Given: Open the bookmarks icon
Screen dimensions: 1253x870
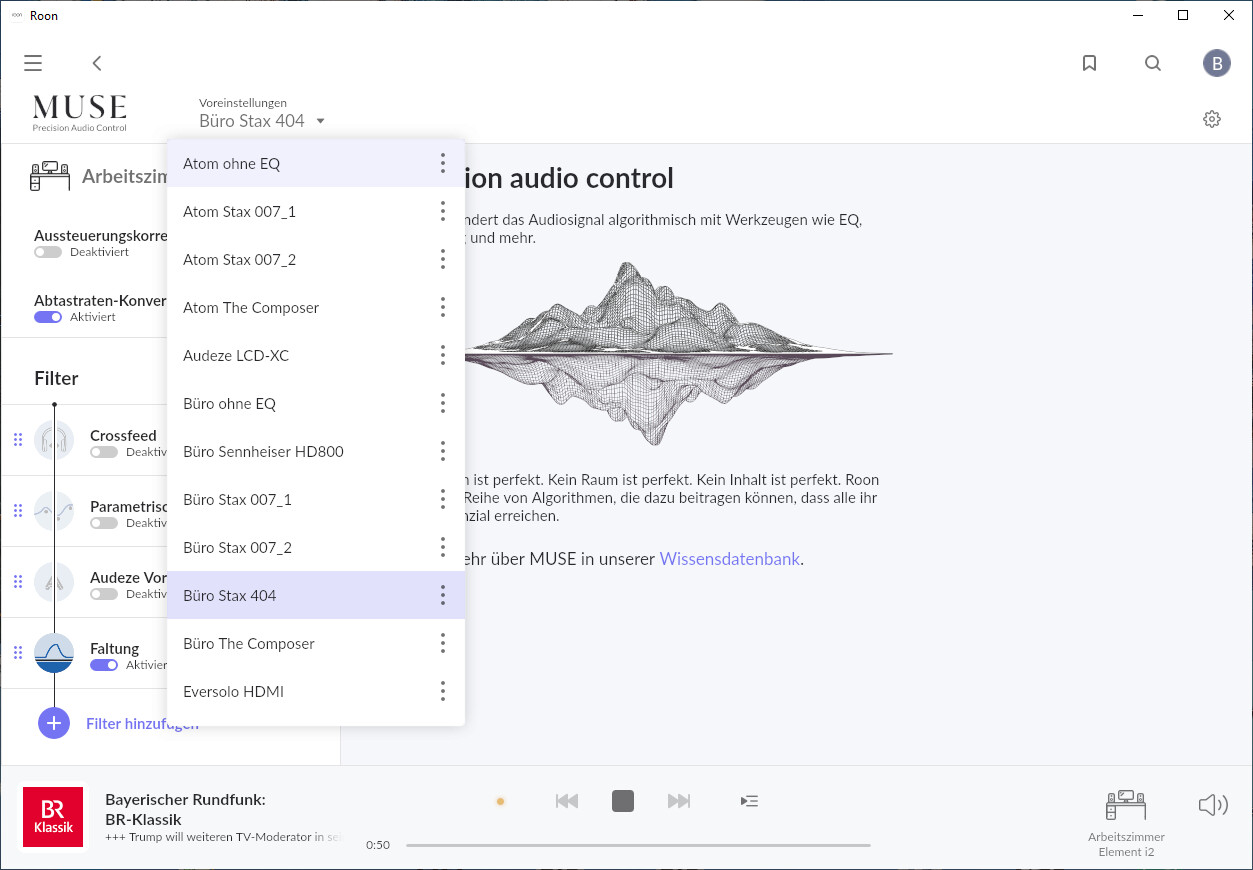Looking at the screenshot, I should click(1090, 63).
